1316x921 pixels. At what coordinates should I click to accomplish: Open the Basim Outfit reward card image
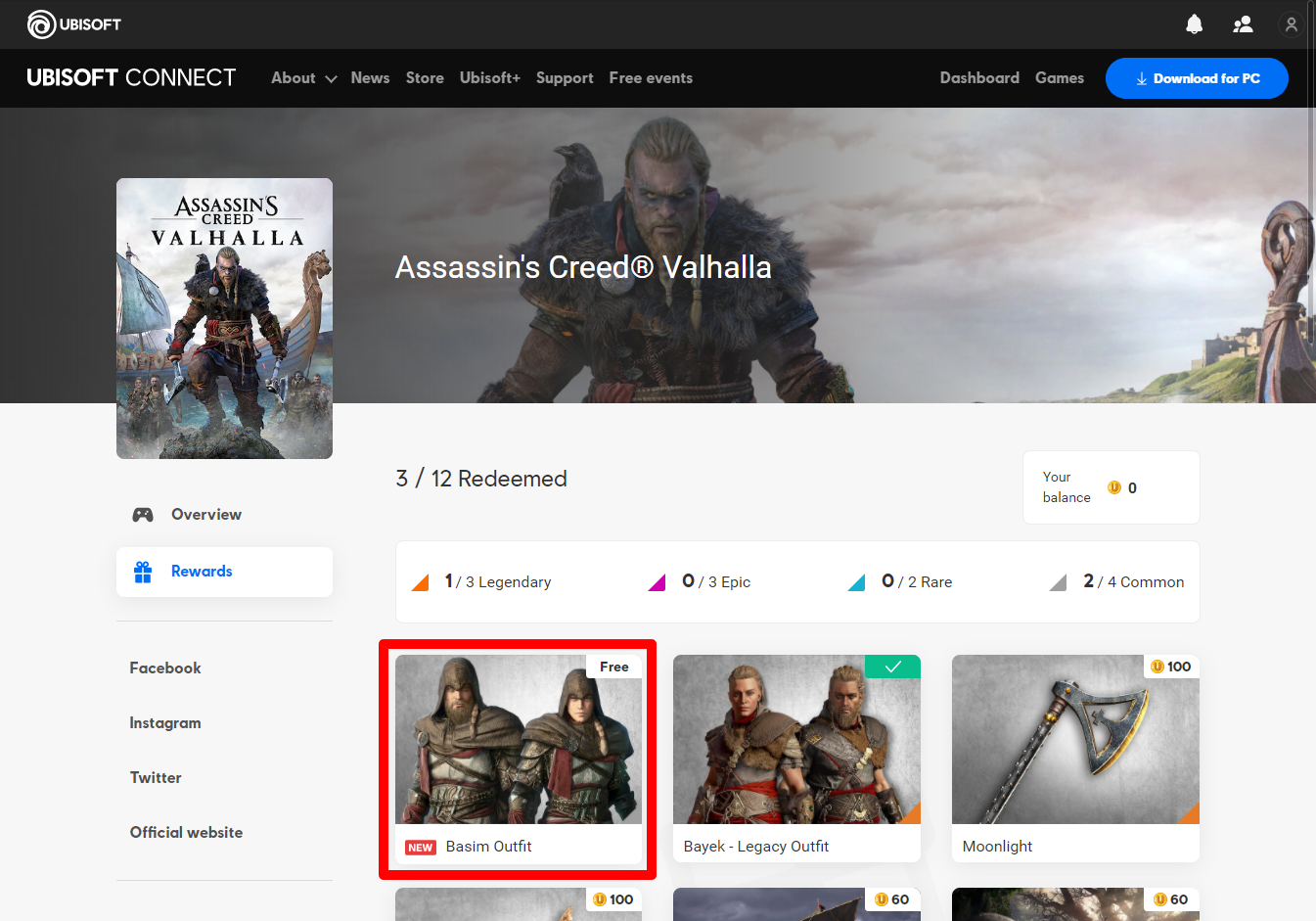(x=519, y=739)
